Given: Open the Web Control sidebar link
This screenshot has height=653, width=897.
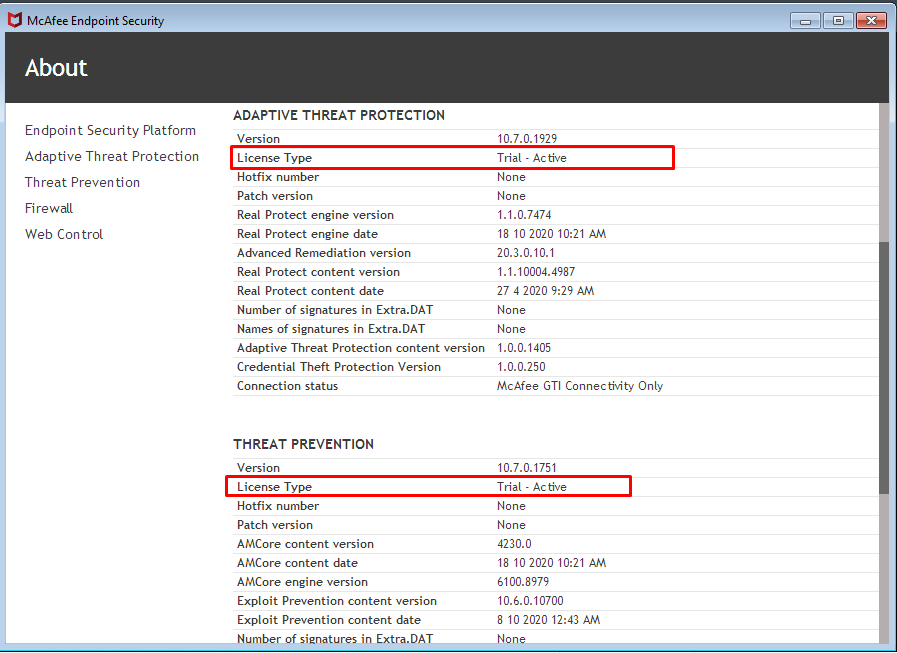Looking at the screenshot, I should point(64,234).
